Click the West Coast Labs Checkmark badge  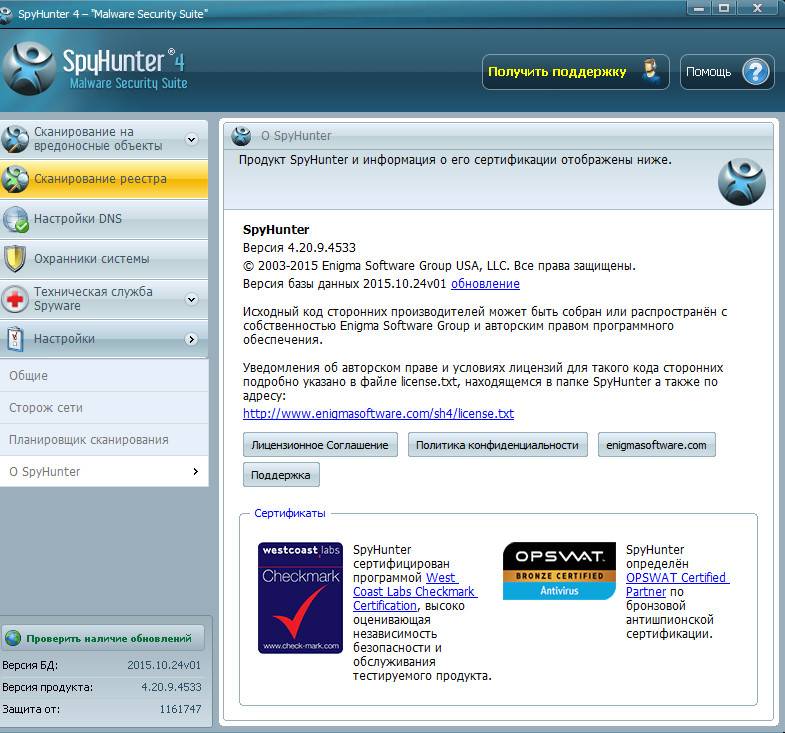pos(300,598)
